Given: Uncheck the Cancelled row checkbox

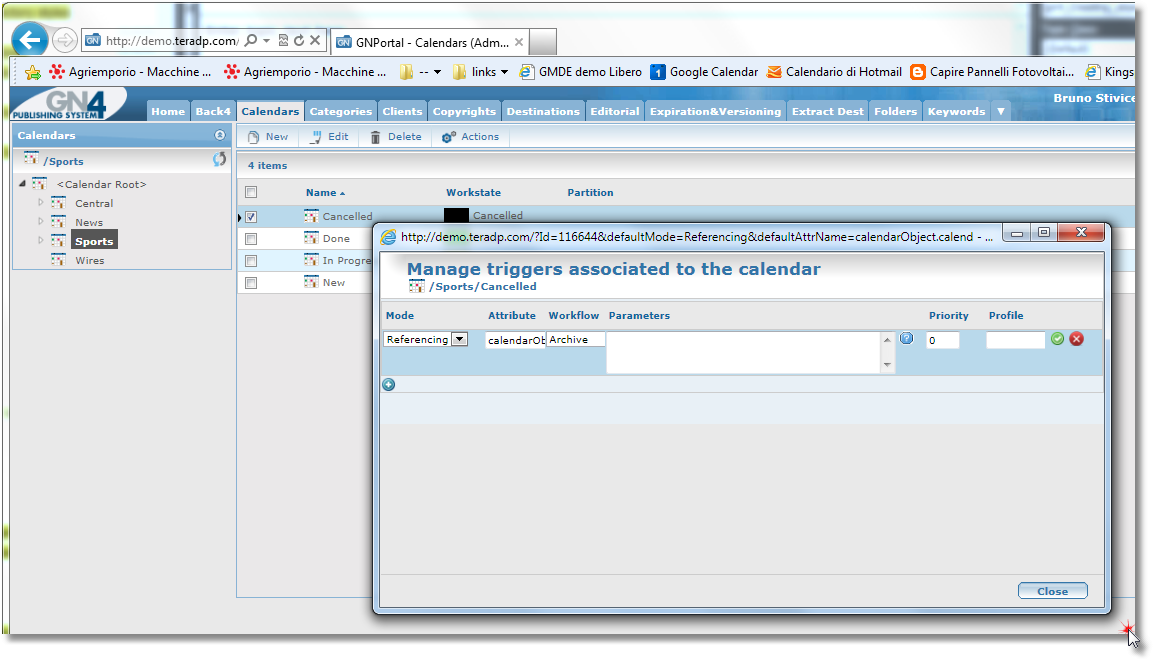Looking at the screenshot, I should click(251, 216).
